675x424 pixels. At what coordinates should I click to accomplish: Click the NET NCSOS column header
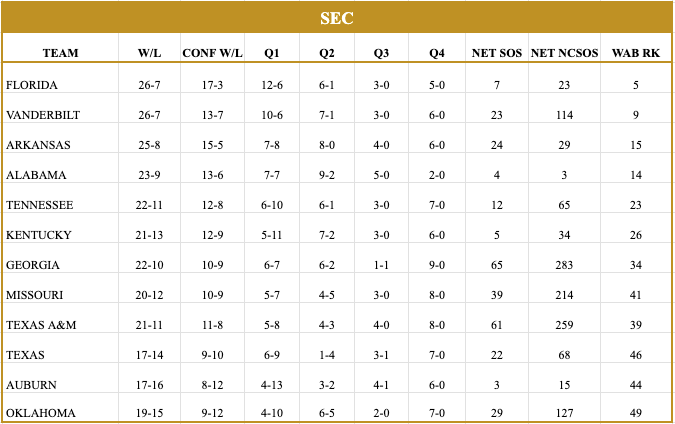pyautogui.click(x=565, y=52)
